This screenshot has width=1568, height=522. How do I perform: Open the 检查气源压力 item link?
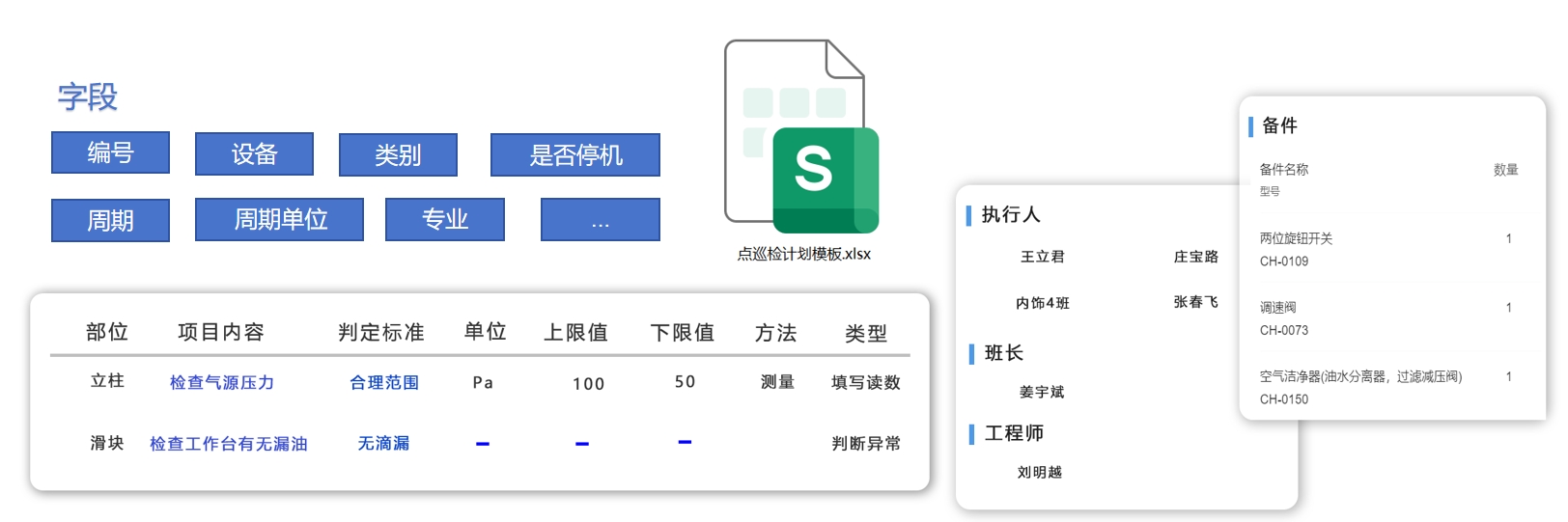[x=222, y=383]
